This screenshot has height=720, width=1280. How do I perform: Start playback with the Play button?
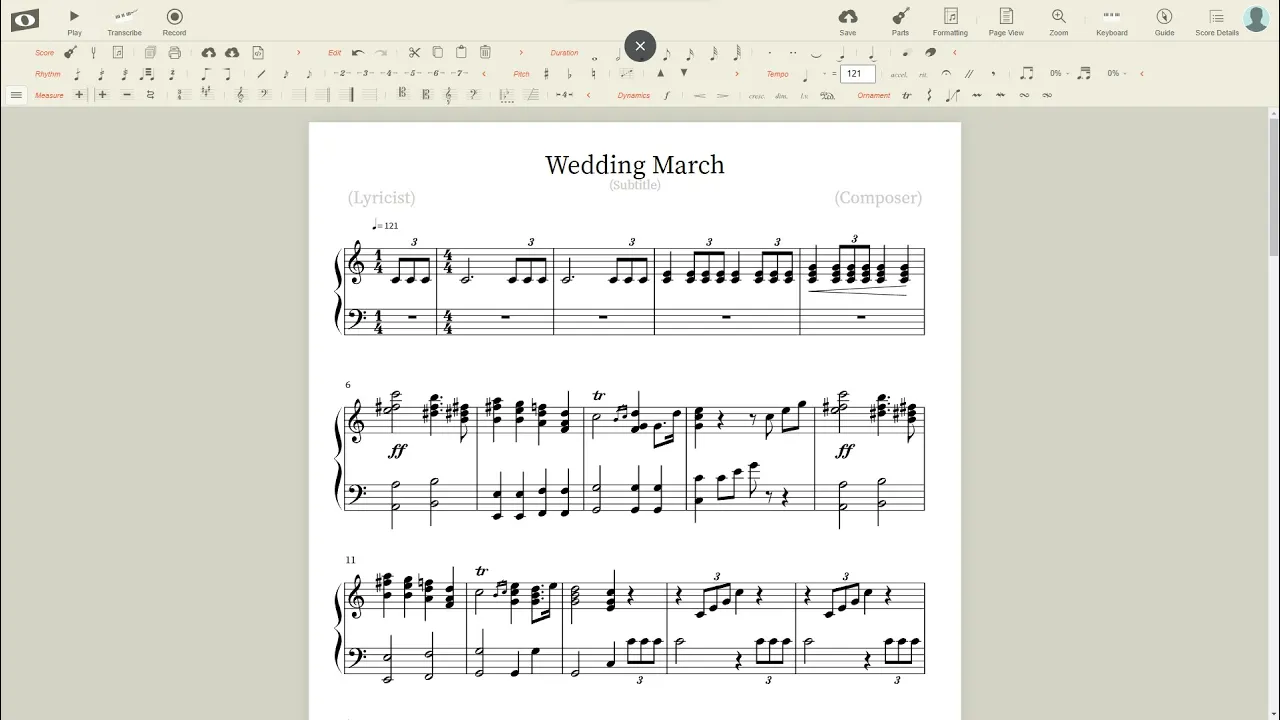pyautogui.click(x=74, y=20)
